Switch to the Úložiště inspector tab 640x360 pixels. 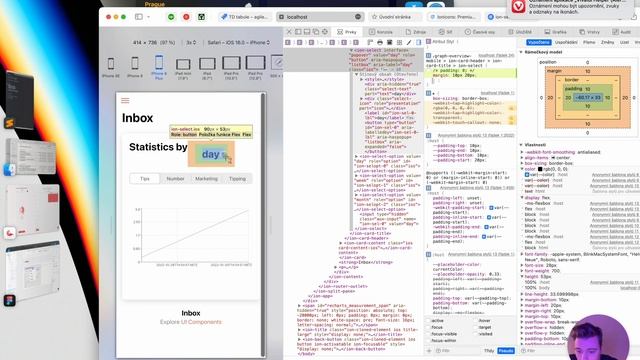click(x=520, y=32)
